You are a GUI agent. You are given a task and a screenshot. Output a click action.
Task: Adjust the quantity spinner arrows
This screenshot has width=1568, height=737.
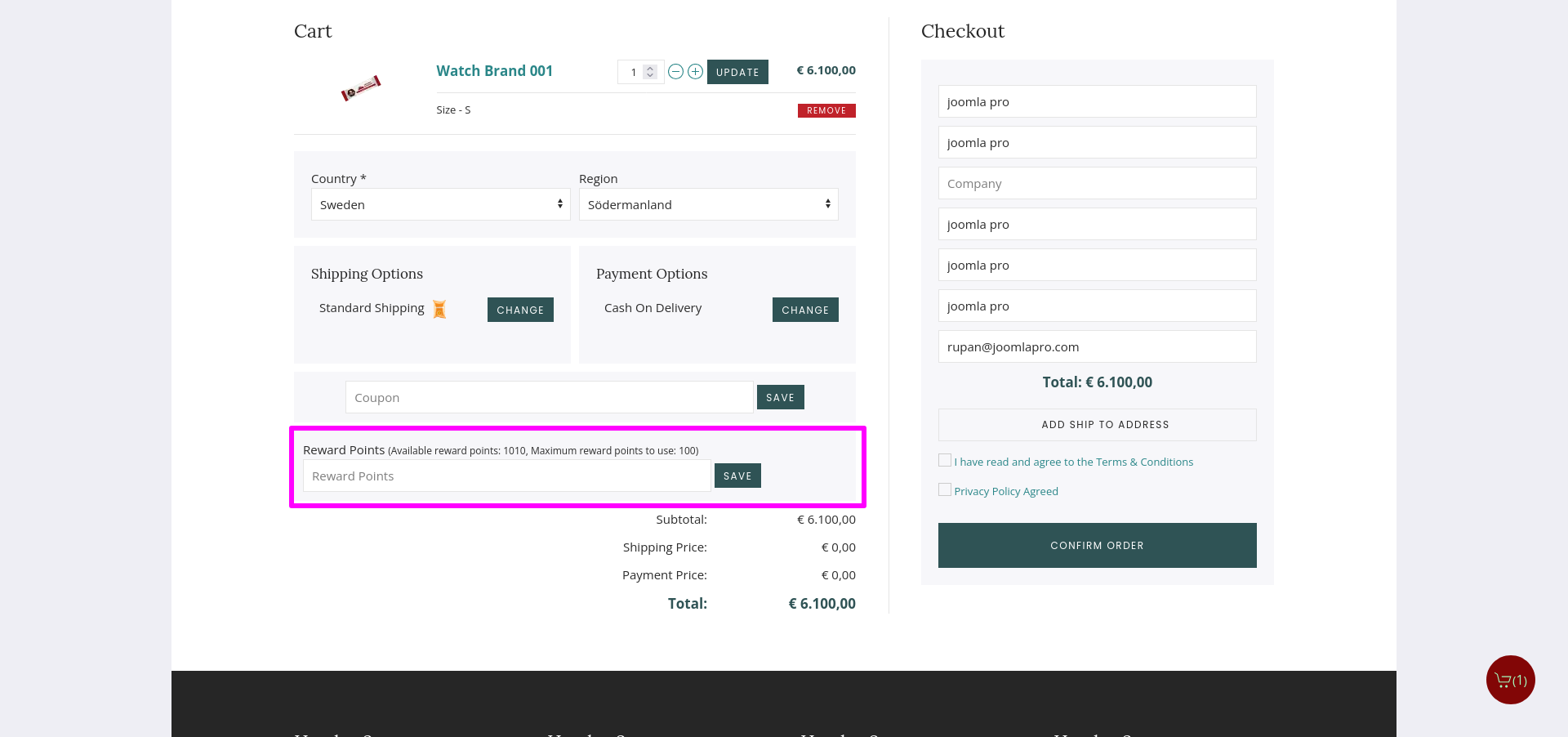pos(650,72)
